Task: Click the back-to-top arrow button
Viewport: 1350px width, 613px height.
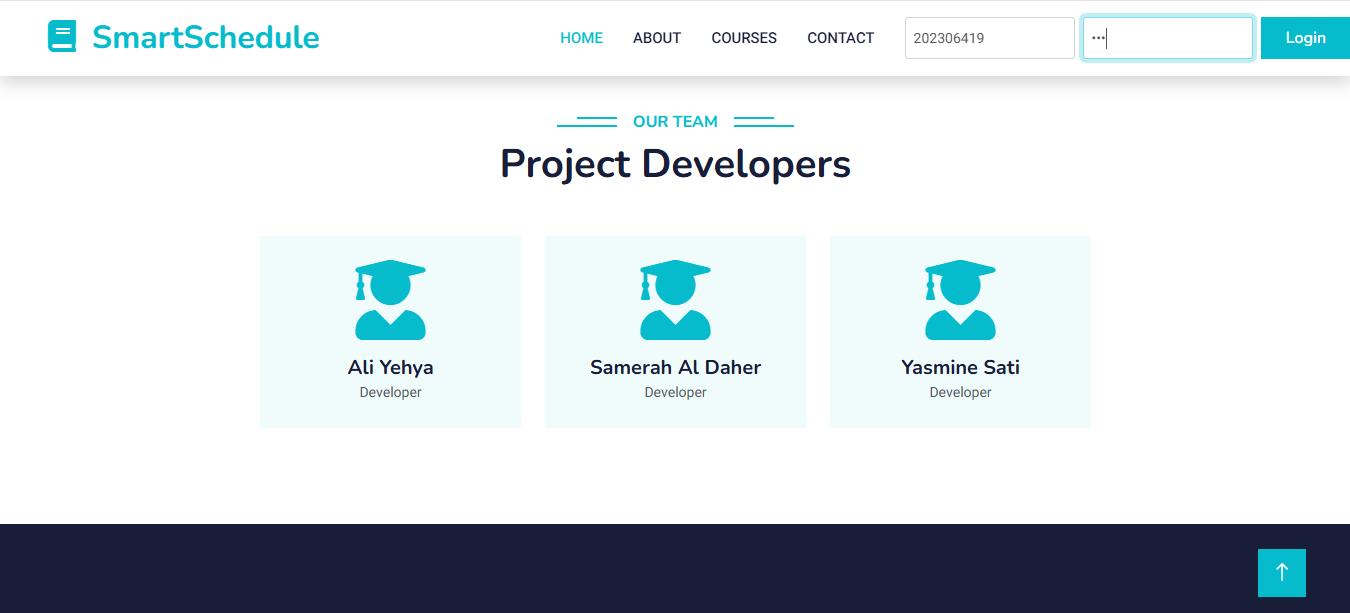Action: click(1281, 573)
